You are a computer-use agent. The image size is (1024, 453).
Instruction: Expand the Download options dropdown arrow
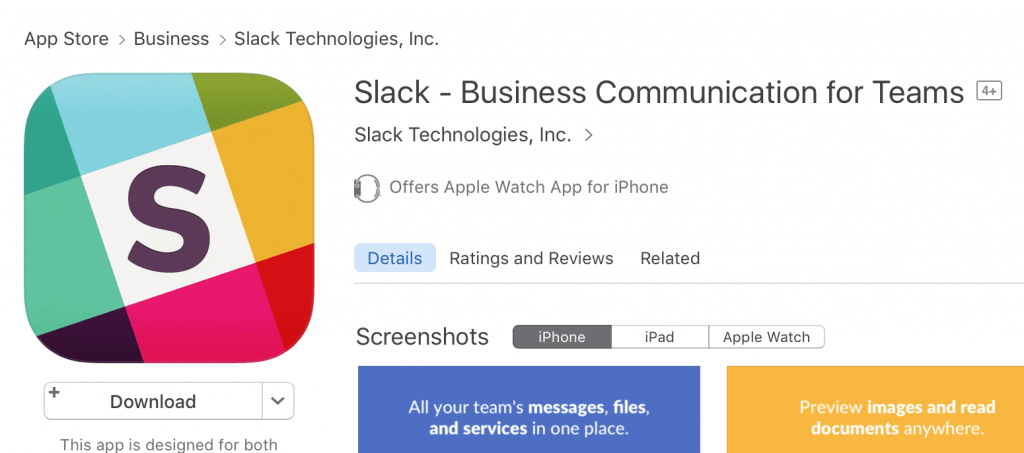point(278,401)
